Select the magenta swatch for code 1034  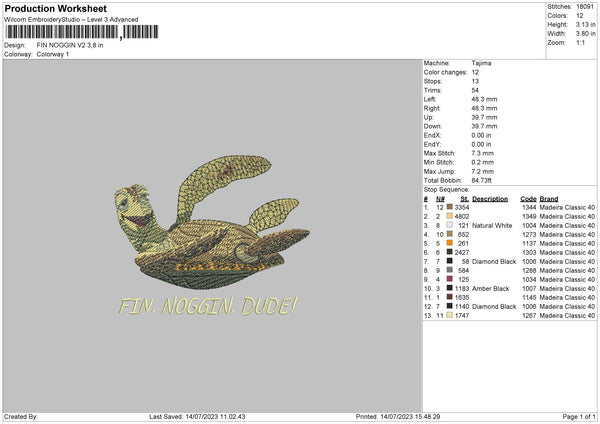(450, 279)
